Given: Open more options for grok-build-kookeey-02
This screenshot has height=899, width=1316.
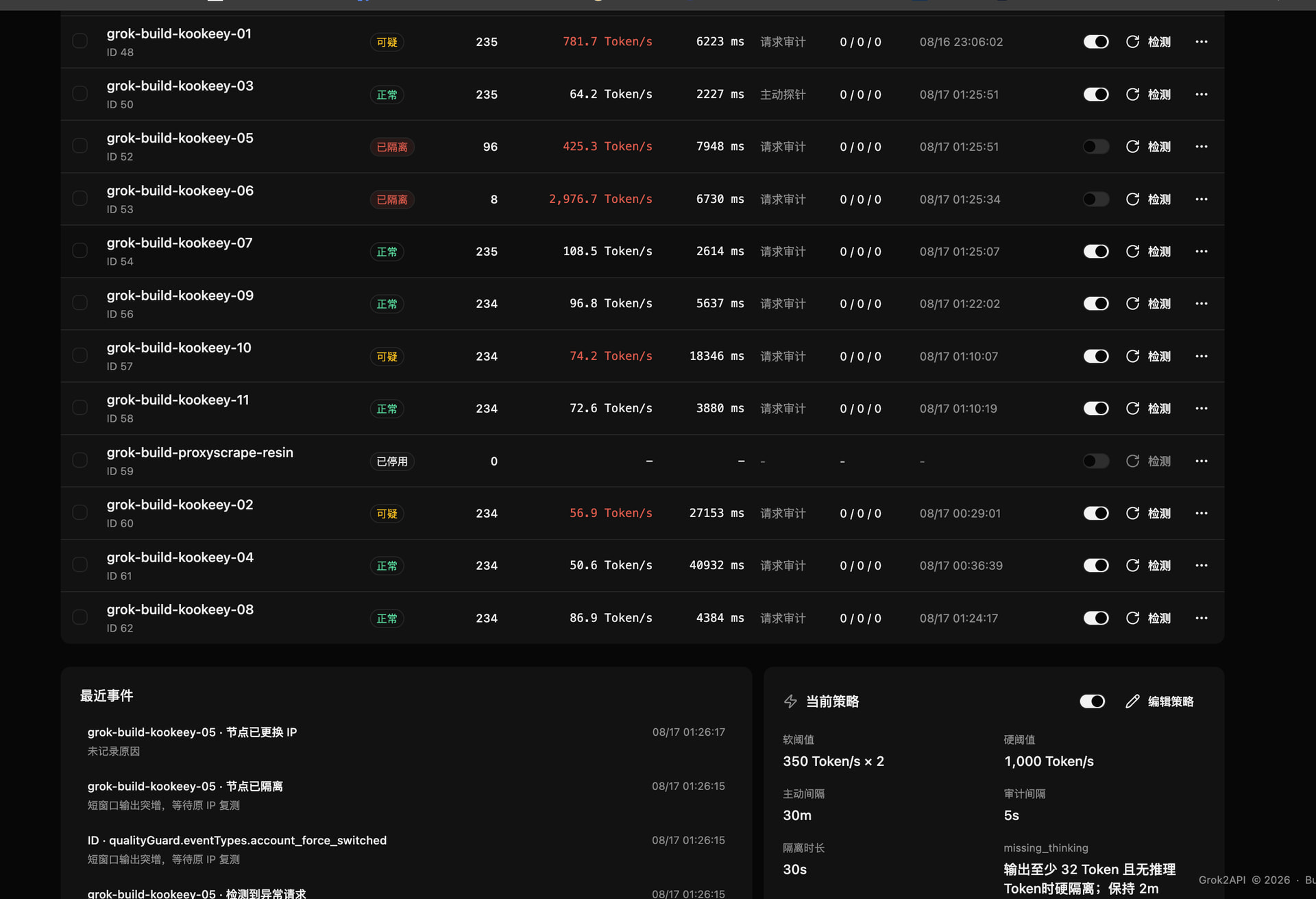Looking at the screenshot, I should pos(1201,514).
